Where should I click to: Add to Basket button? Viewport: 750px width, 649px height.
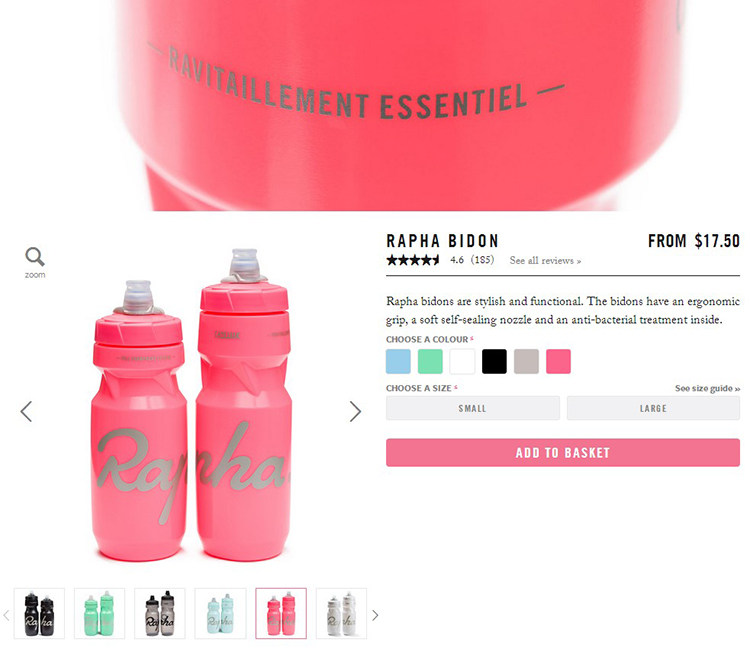tap(562, 452)
